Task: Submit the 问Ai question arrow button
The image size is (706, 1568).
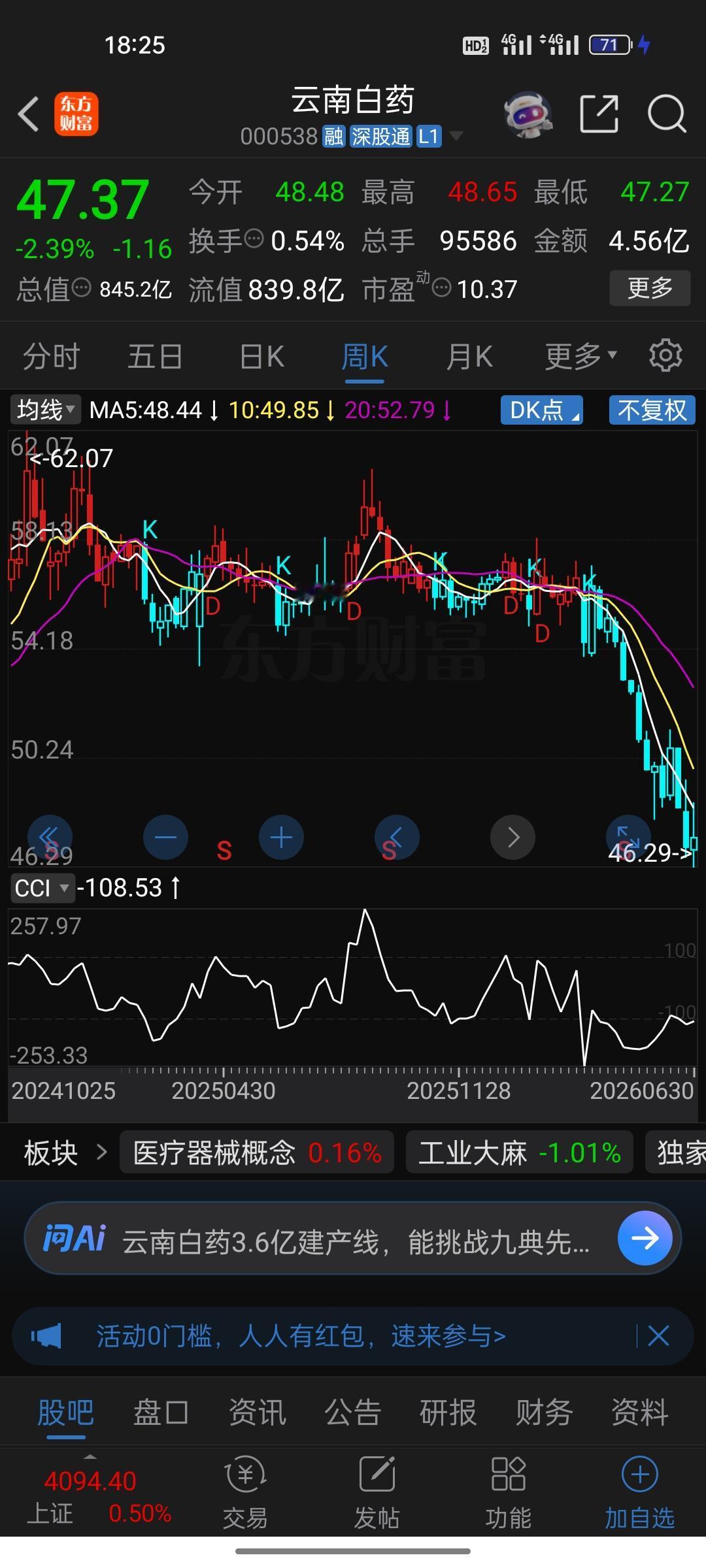Action: tap(645, 1238)
